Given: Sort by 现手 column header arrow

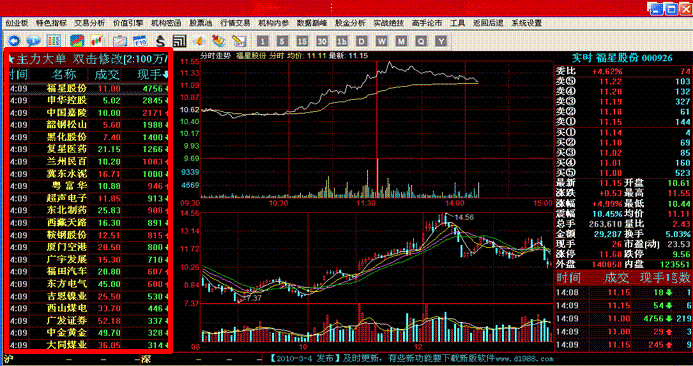Looking at the screenshot, I should (166, 75).
